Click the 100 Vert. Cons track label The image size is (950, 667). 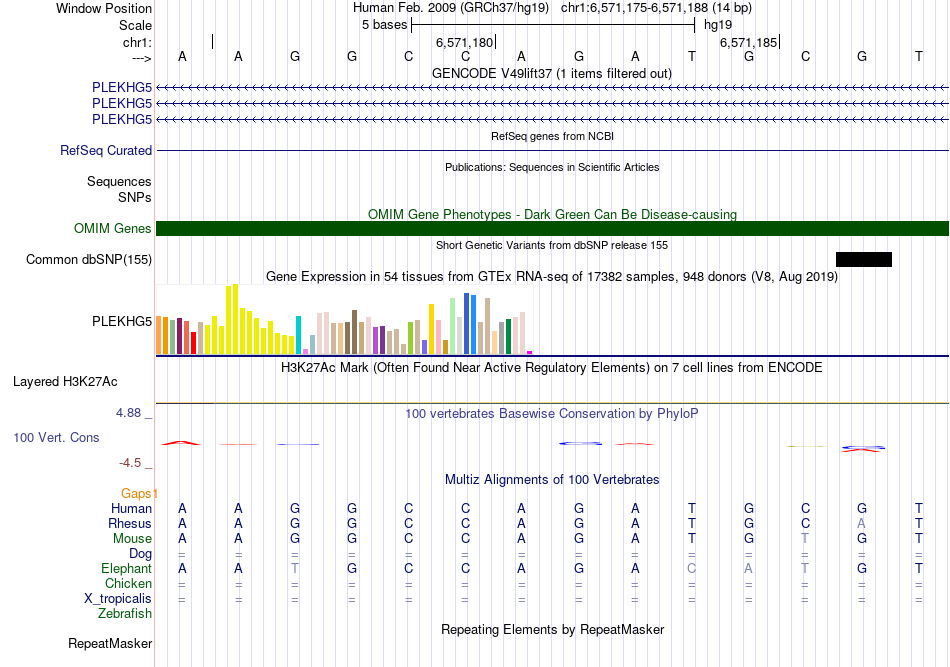click(x=57, y=438)
